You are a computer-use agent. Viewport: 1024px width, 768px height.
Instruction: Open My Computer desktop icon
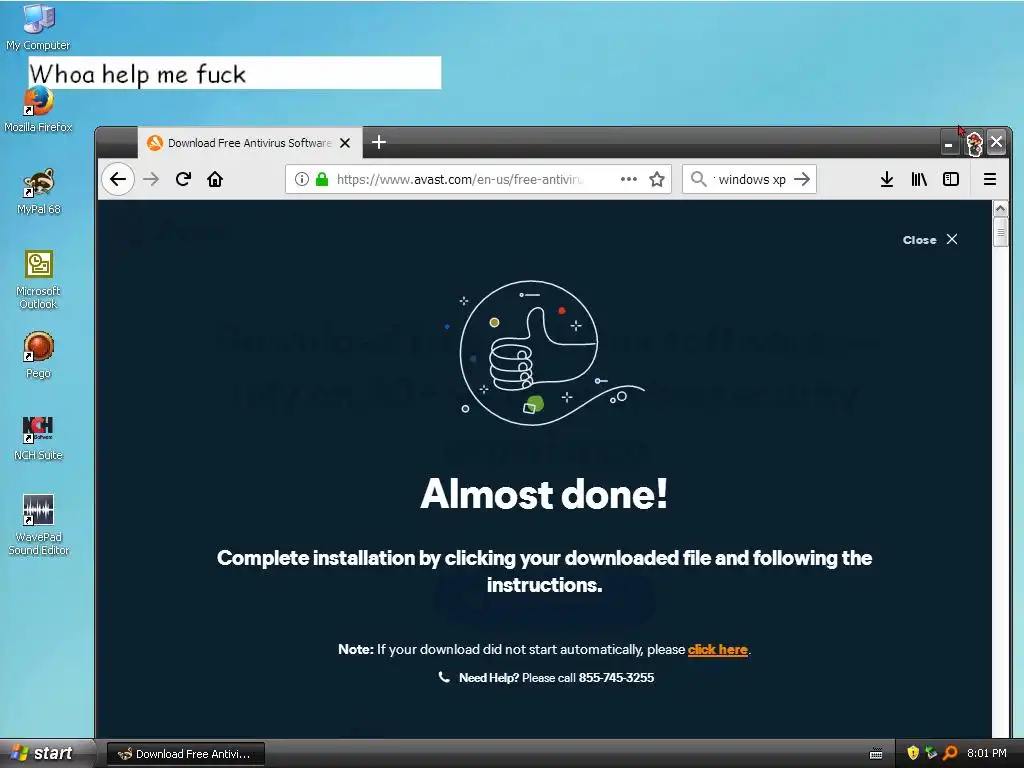(38, 26)
